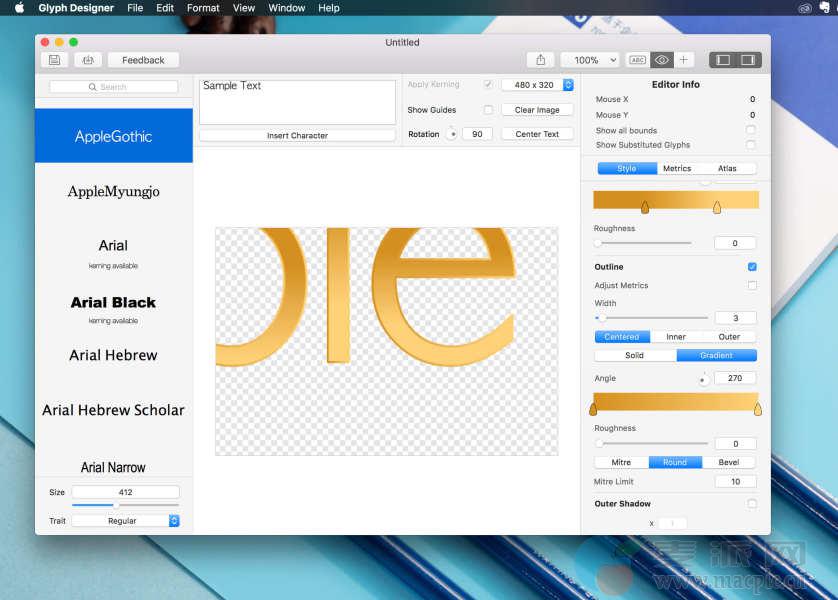Click the share icon in the toolbar

point(540,60)
